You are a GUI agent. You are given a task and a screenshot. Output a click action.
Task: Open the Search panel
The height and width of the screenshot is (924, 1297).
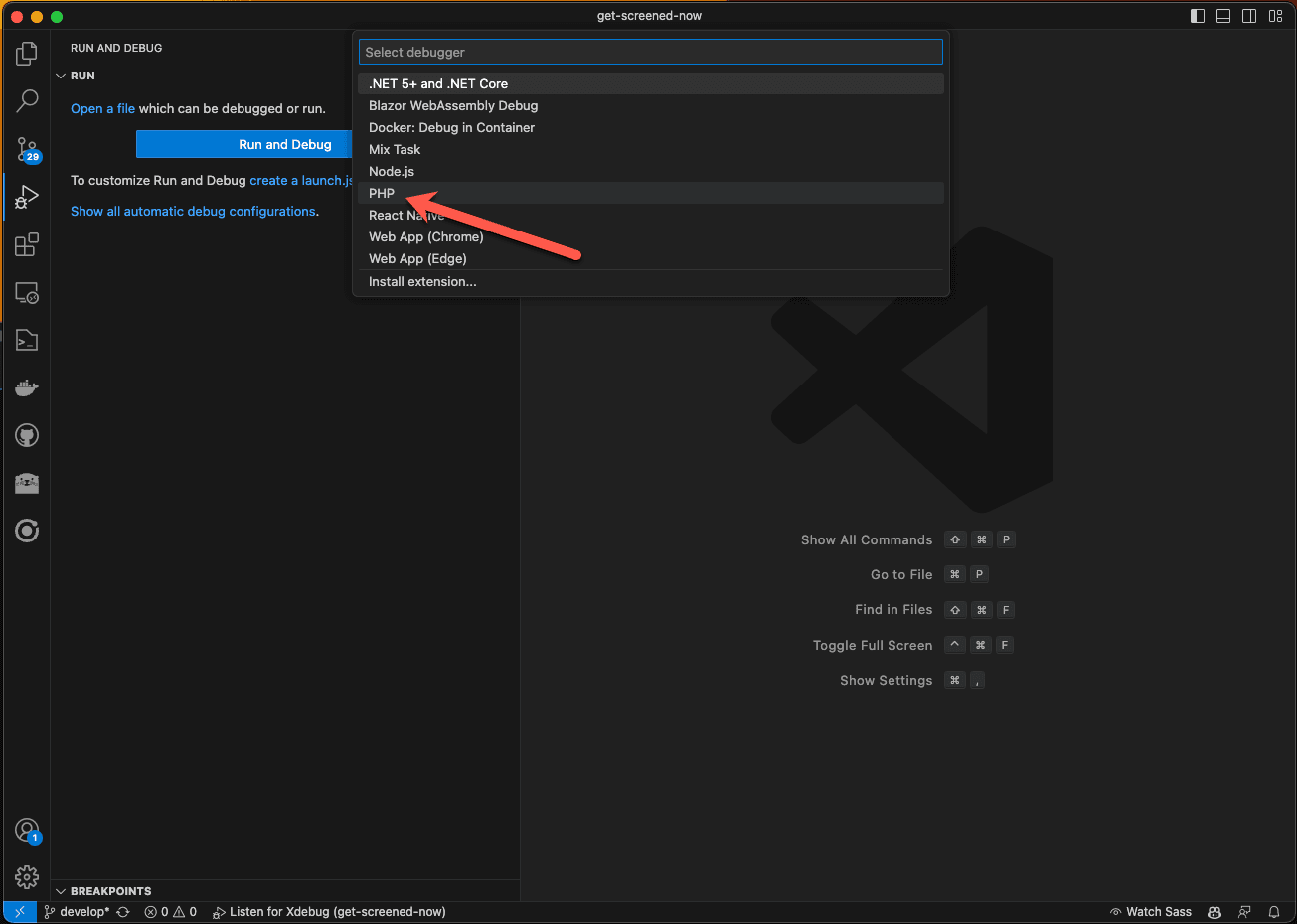tap(26, 100)
